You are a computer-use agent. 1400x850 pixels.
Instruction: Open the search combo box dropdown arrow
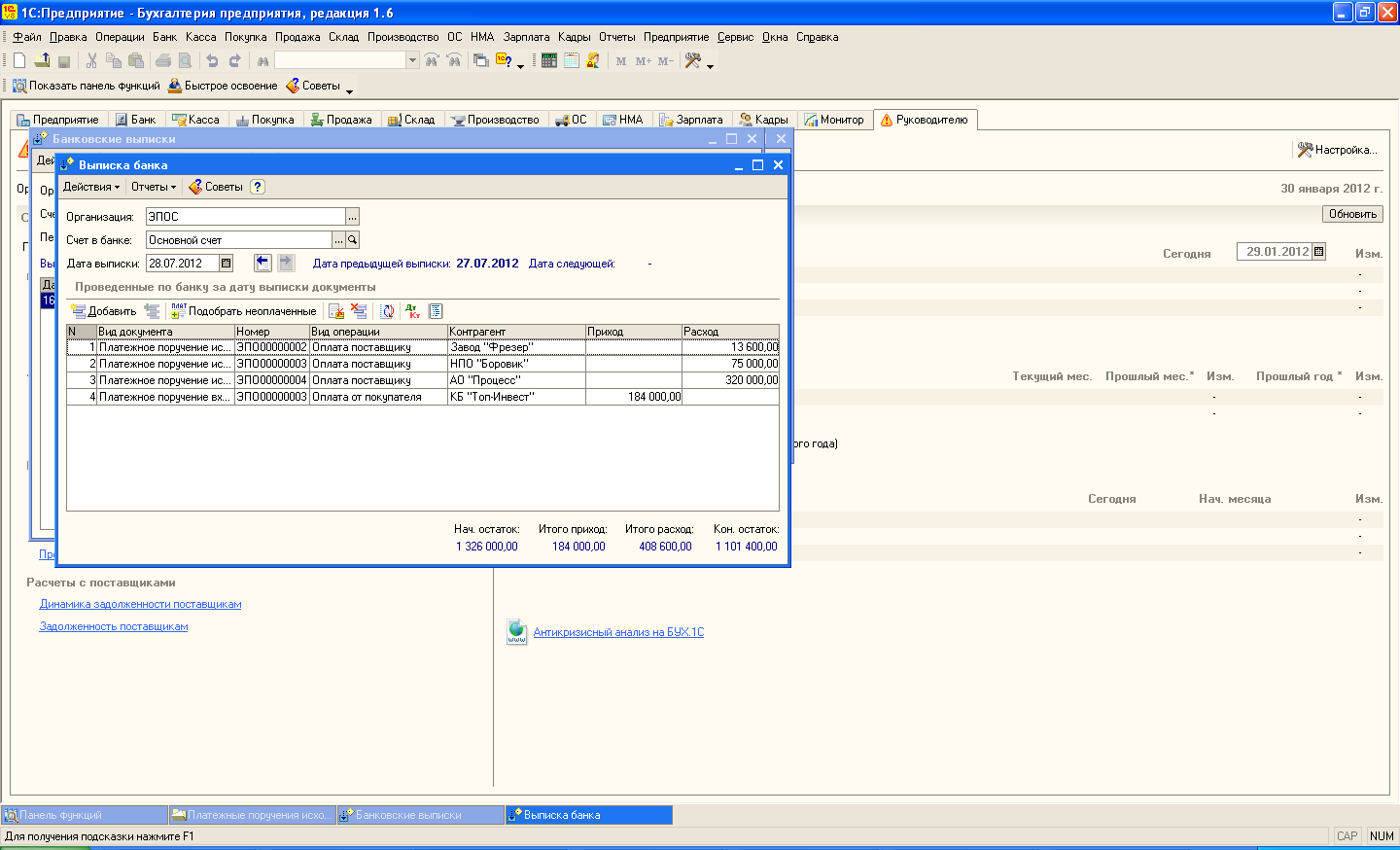pyautogui.click(x=412, y=60)
